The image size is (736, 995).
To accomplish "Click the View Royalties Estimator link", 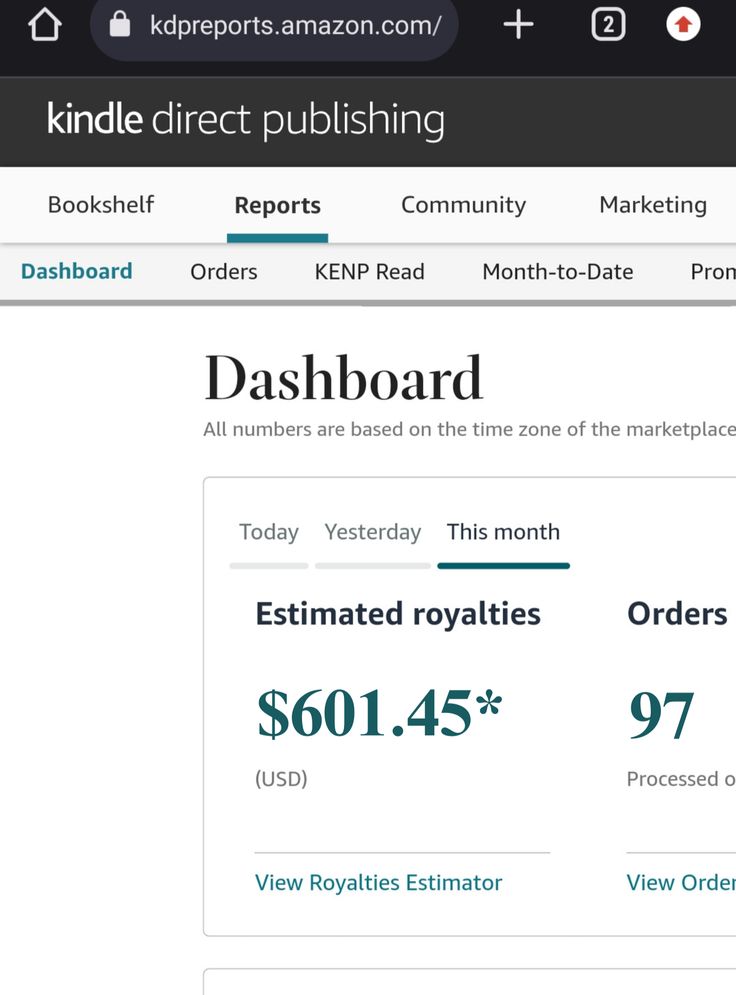I will pos(378,883).
